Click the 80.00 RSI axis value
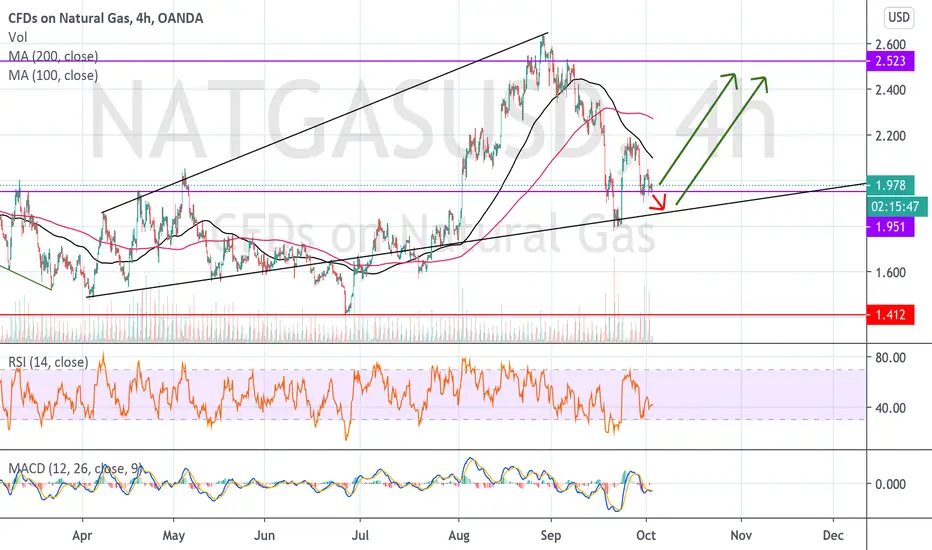The height and width of the screenshot is (550, 932). [890, 358]
